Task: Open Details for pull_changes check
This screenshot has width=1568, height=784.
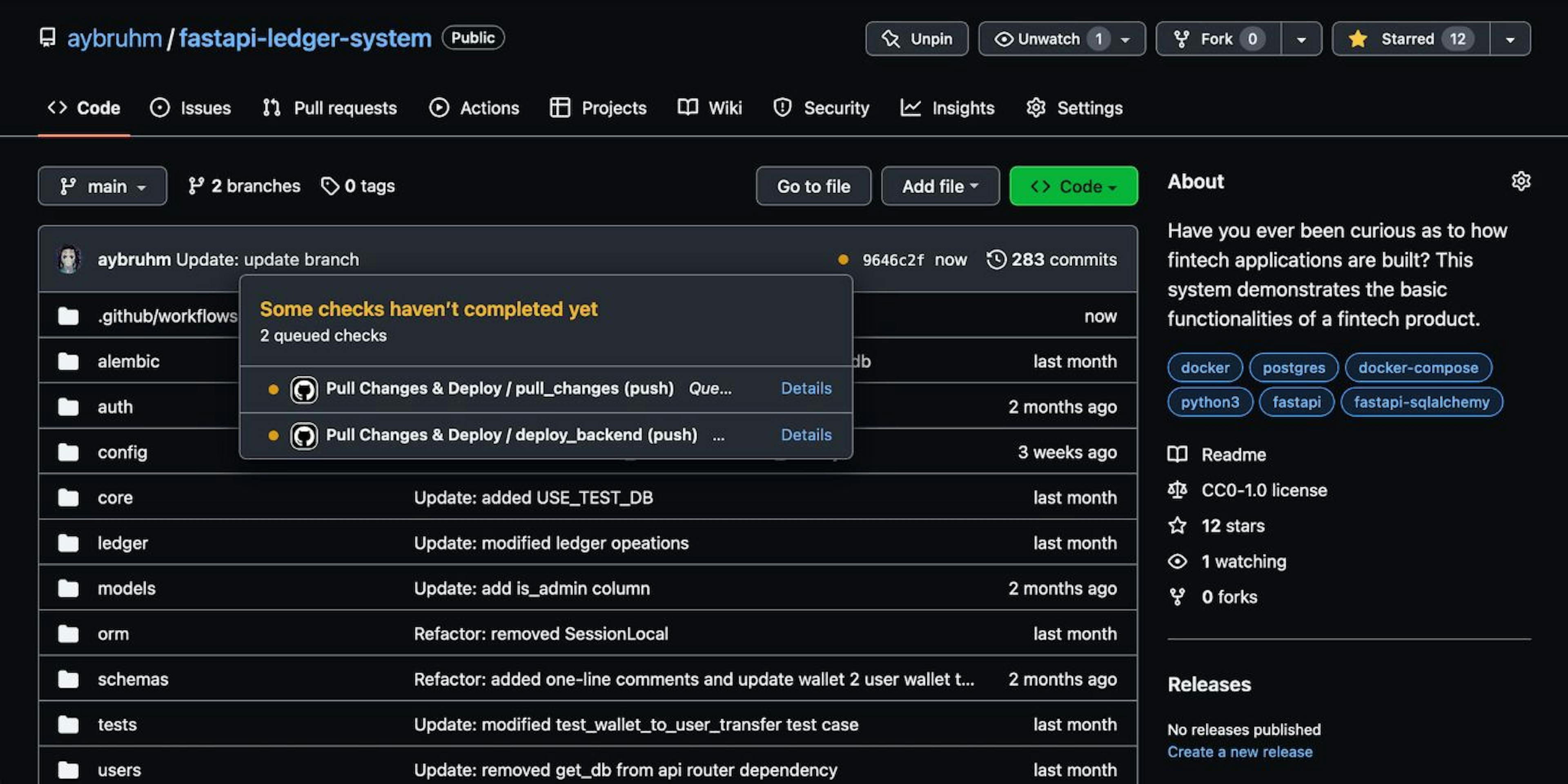Action: pyautogui.click(x=806, y=388)
